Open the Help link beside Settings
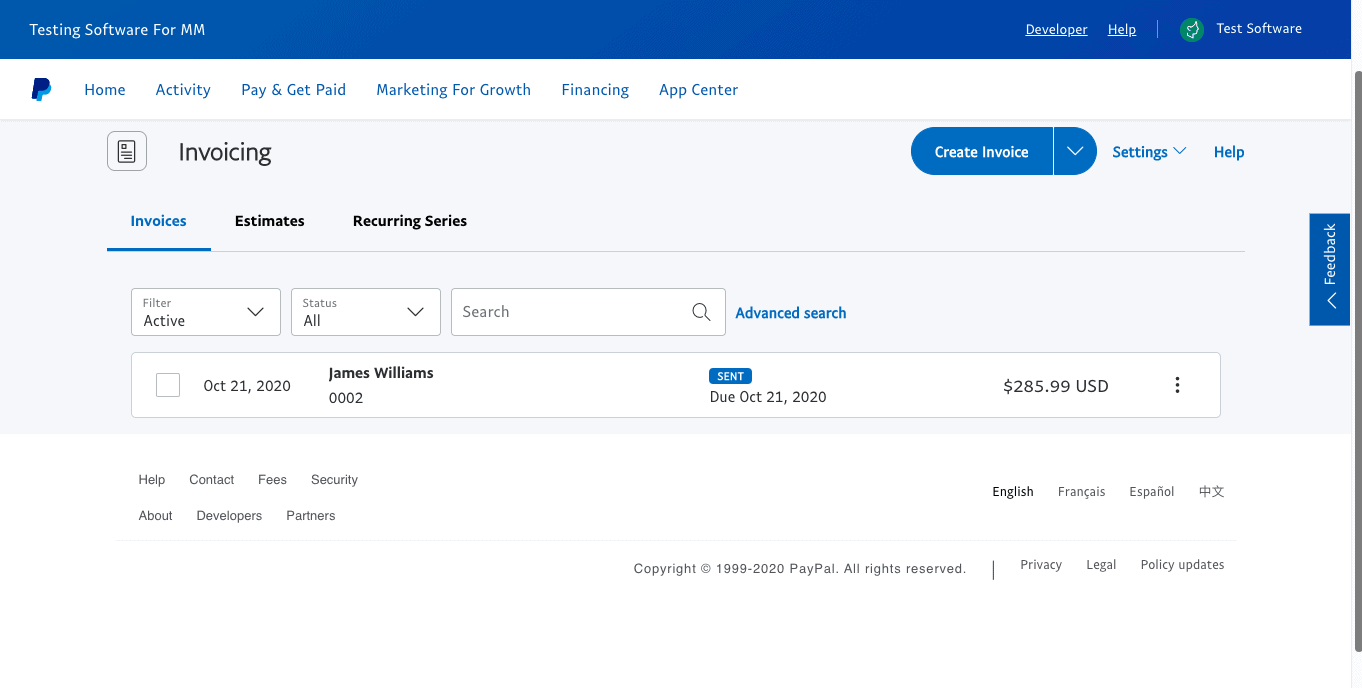Image resolution: width=1362 pixels, height=688 pixels. (x=1229, y=152)
